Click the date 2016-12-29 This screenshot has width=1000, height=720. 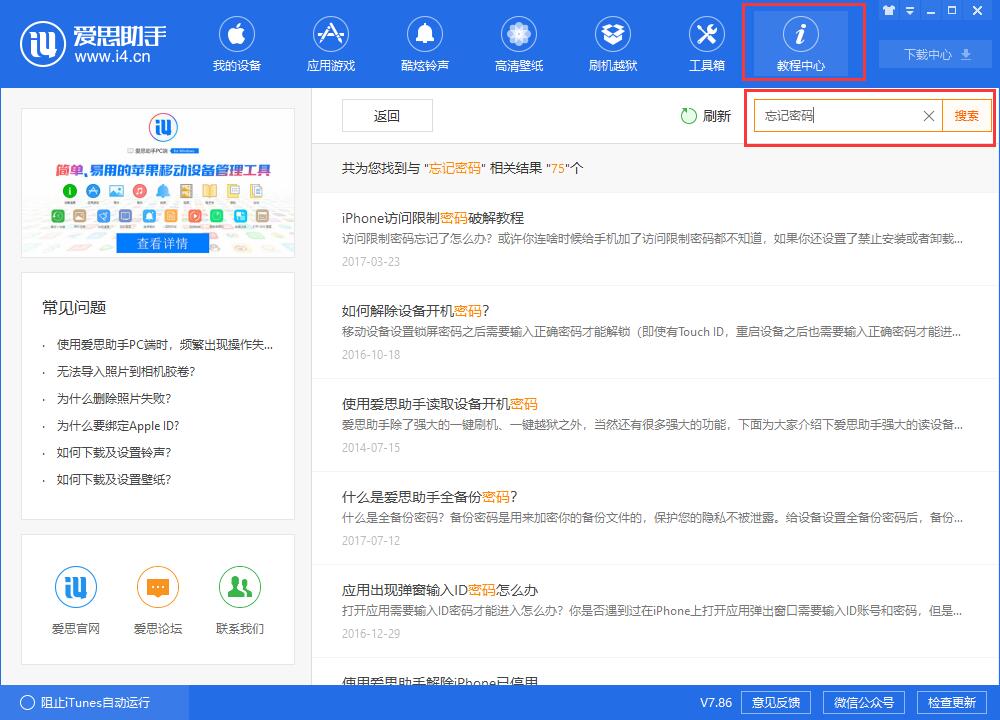[x=371, y=634]
